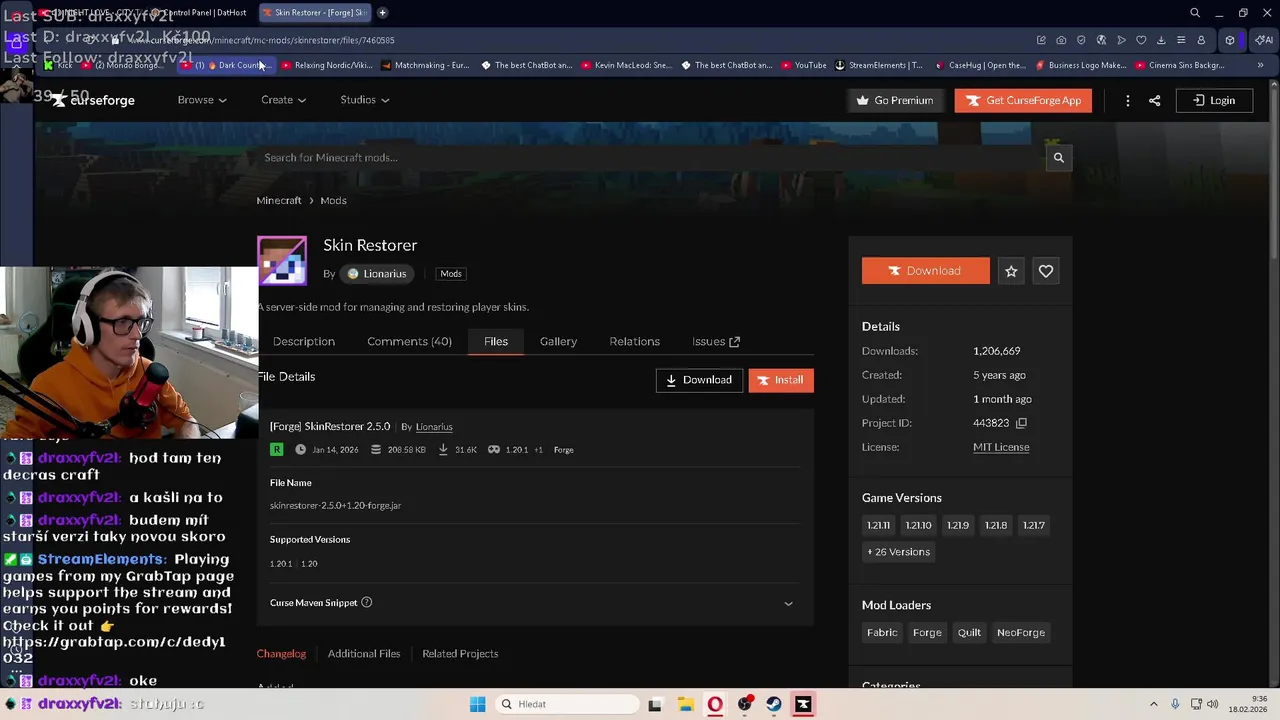This screenshot has width=1280, height=720.
Task: Click the Mods category tag
Action: tap(451, 274)
